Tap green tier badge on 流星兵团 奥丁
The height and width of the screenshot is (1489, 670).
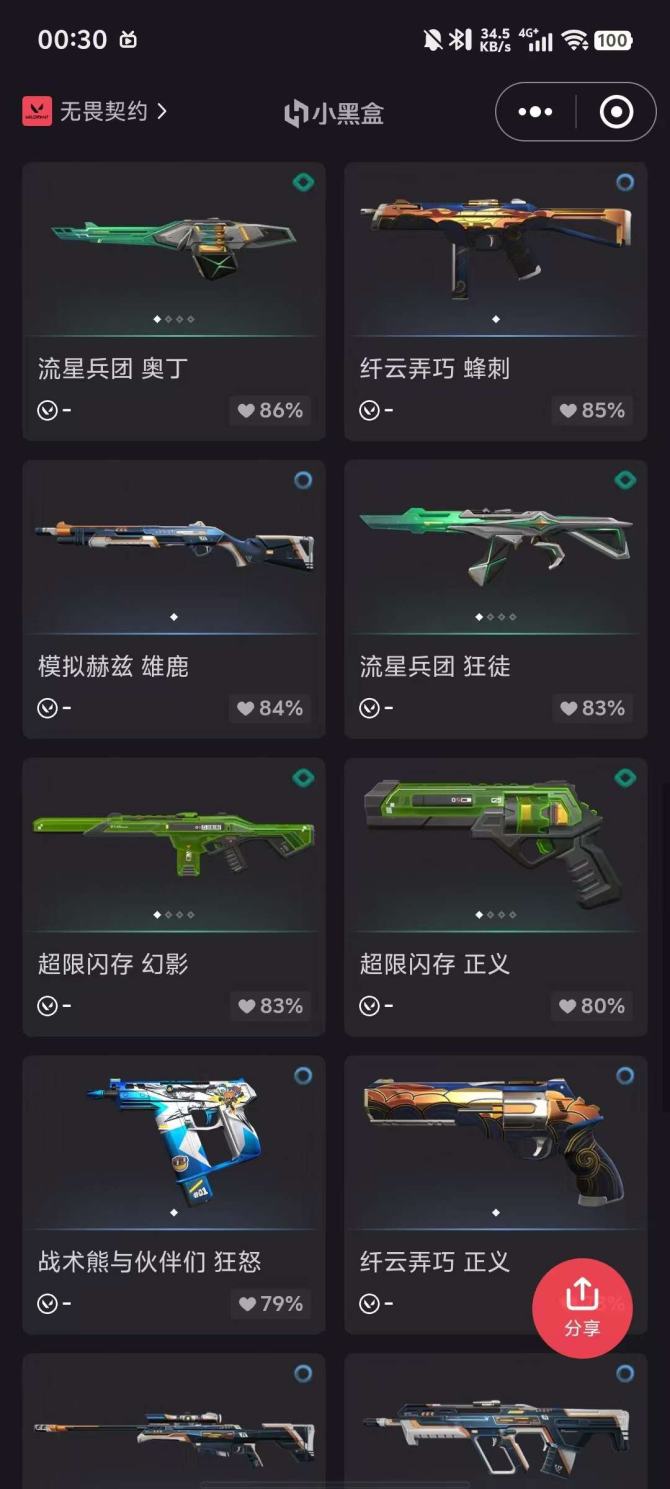click(303, 182)
